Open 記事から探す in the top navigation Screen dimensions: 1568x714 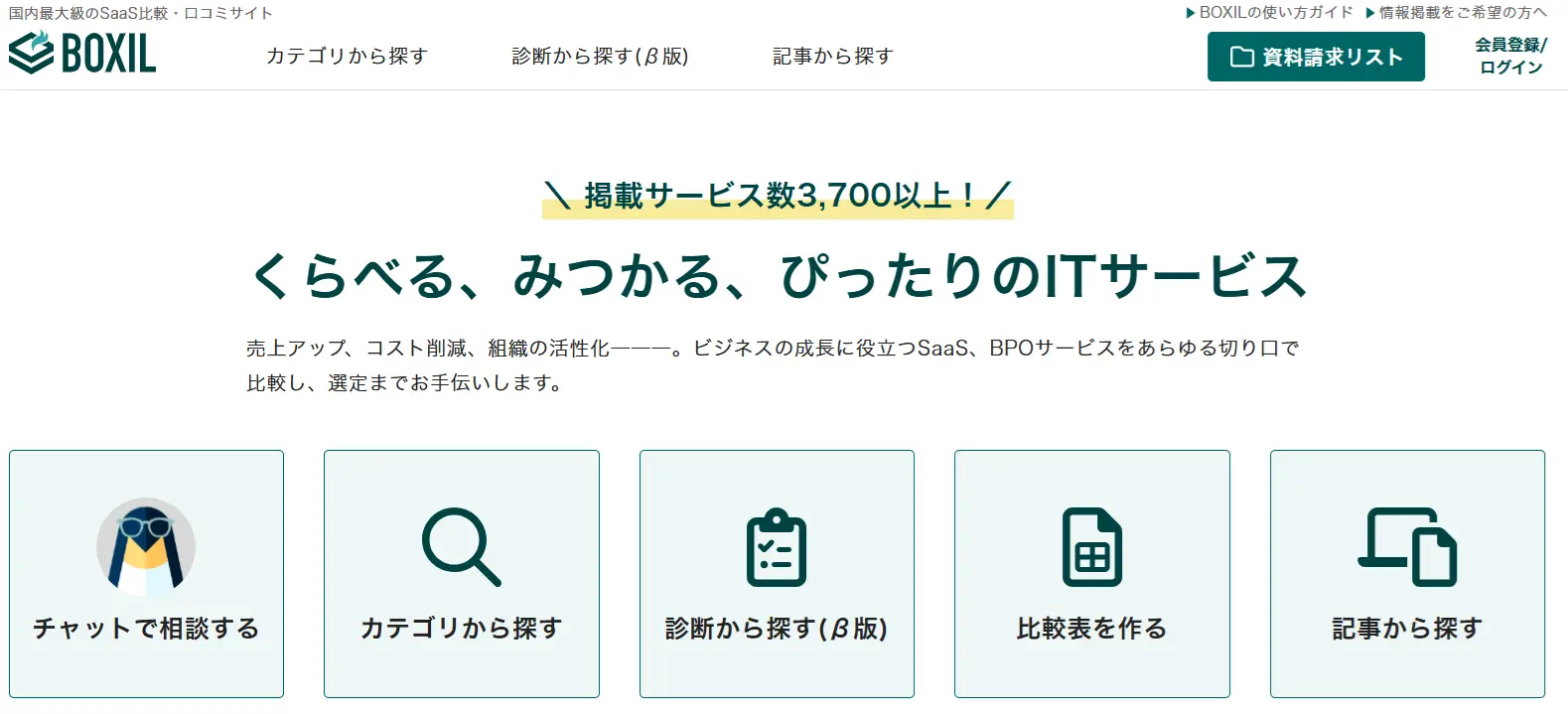tap(833, 56)
